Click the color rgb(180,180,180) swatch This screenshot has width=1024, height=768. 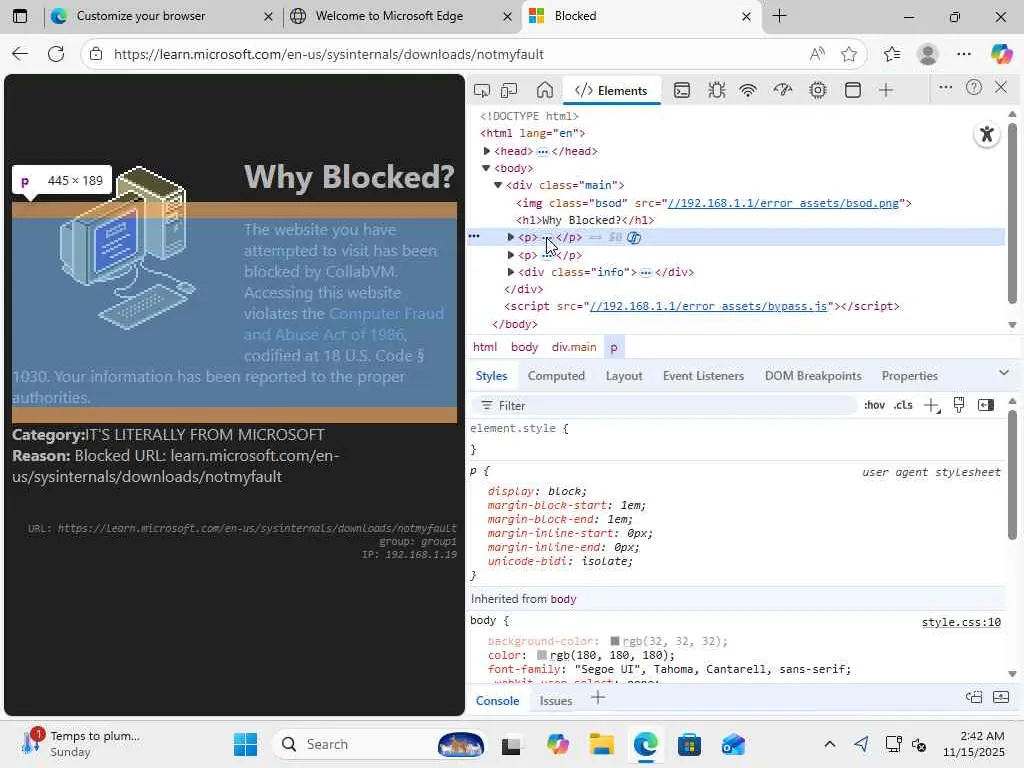pyautogui.click(x=541, y=655)
